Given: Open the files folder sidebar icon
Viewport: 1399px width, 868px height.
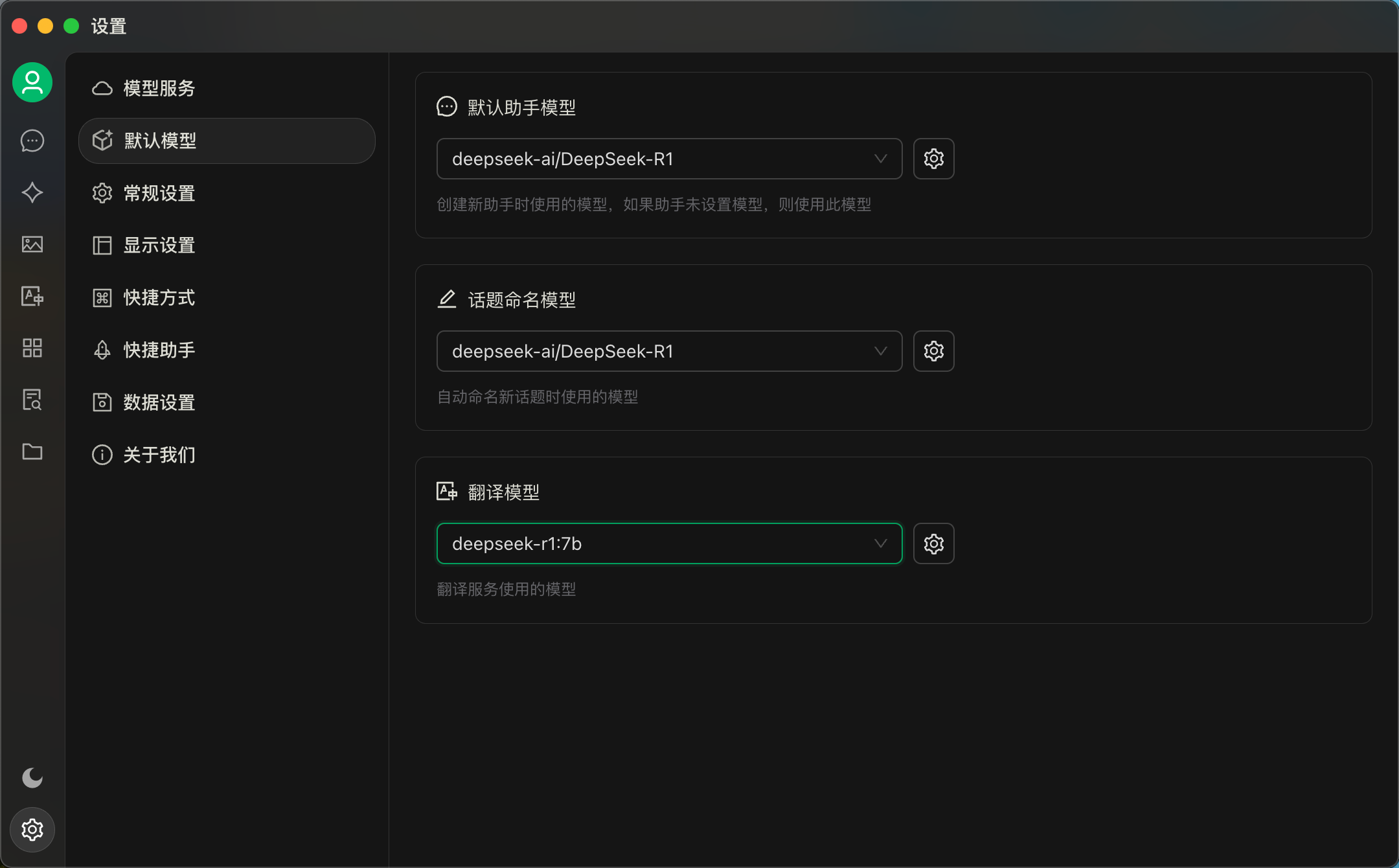Looking at the screenshot, I should click(x=32, y=451).
